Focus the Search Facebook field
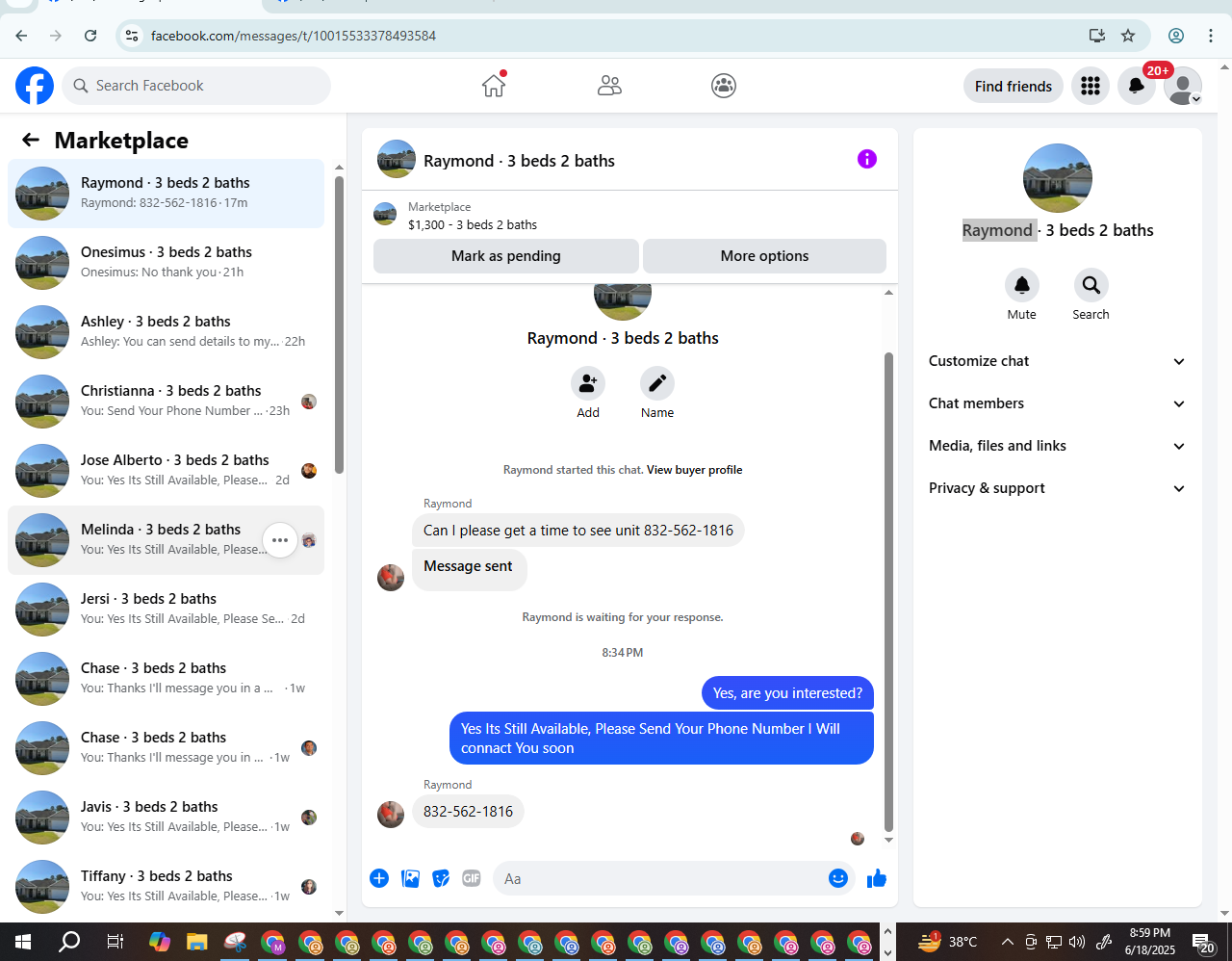The width and height of the screenshot is (1232, 961). (x=197, y=86)
